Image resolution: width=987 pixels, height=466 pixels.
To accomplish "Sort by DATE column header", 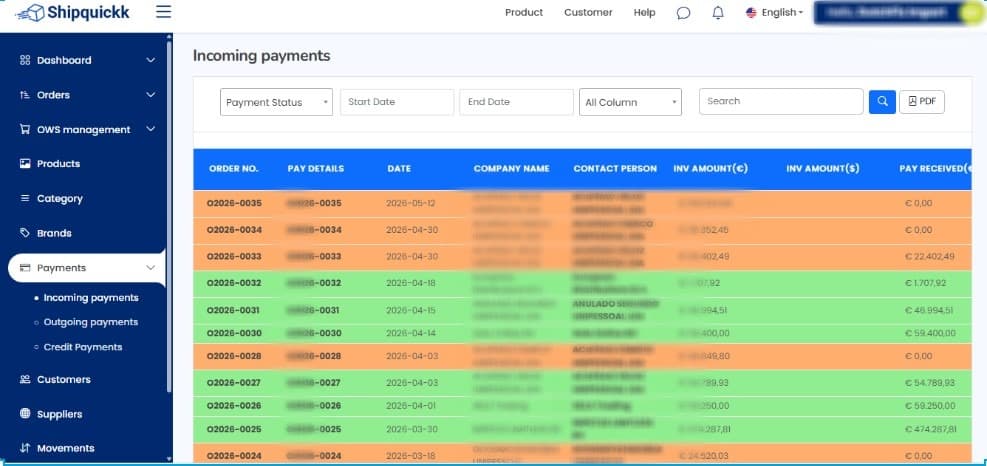I will (x=399, y=169).
